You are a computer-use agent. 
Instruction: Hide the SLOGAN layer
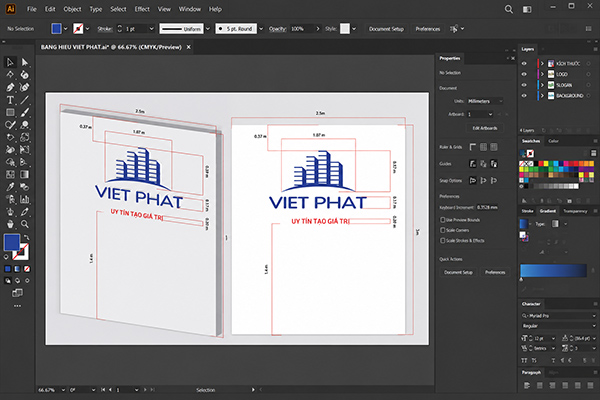pos(524,85)
